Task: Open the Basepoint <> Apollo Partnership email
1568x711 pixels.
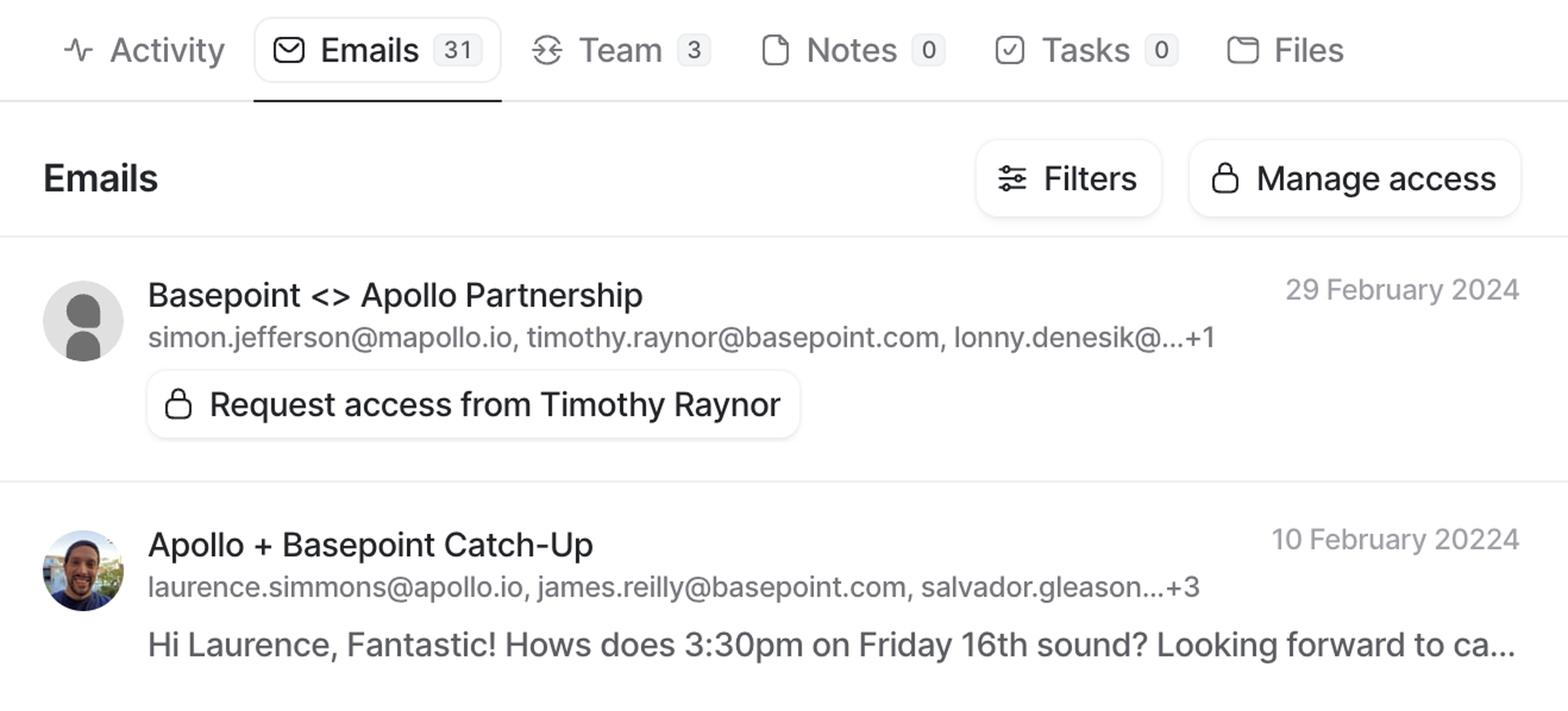Action: coord(396,296)
